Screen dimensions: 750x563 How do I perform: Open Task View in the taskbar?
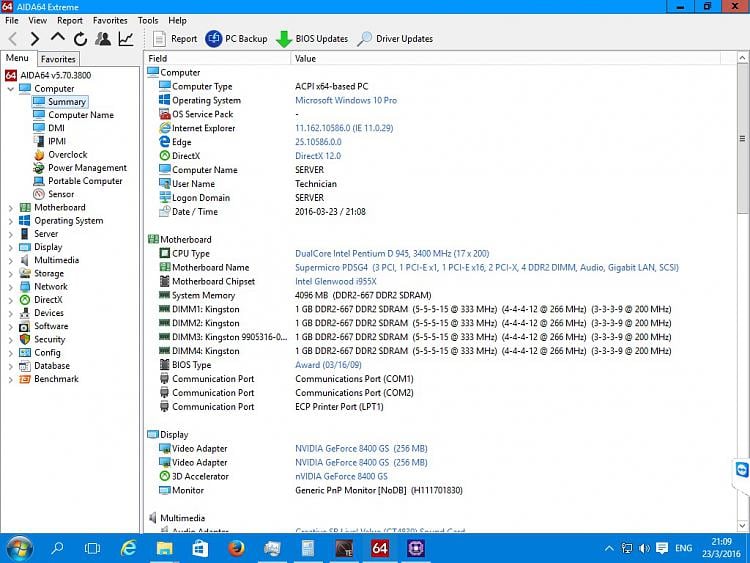92,548
